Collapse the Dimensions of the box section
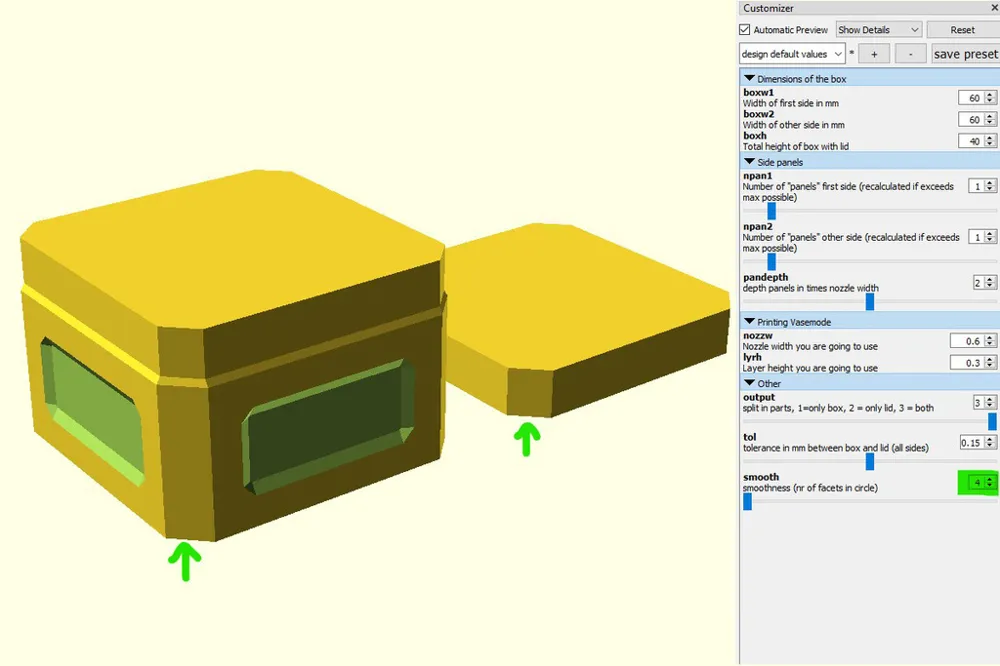Image resolution: width=1000 pixels, height=666 pixels. point(750,78)
